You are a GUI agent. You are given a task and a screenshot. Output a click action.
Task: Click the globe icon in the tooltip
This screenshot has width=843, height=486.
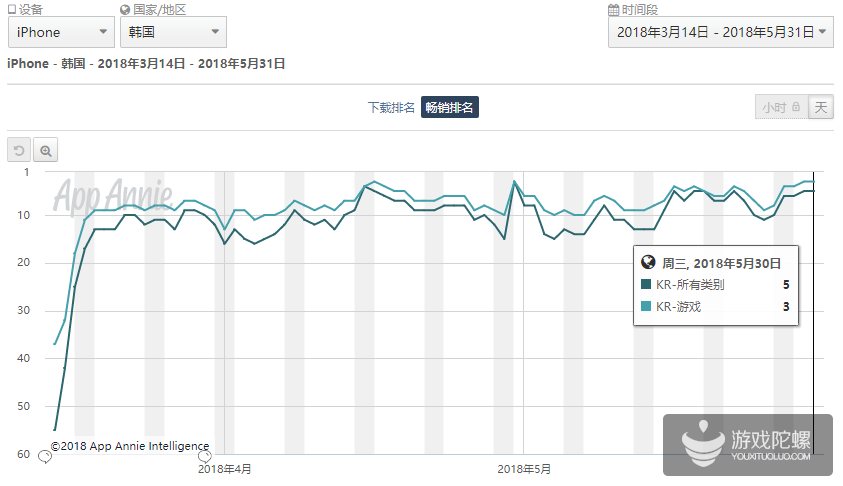[648, 262]
